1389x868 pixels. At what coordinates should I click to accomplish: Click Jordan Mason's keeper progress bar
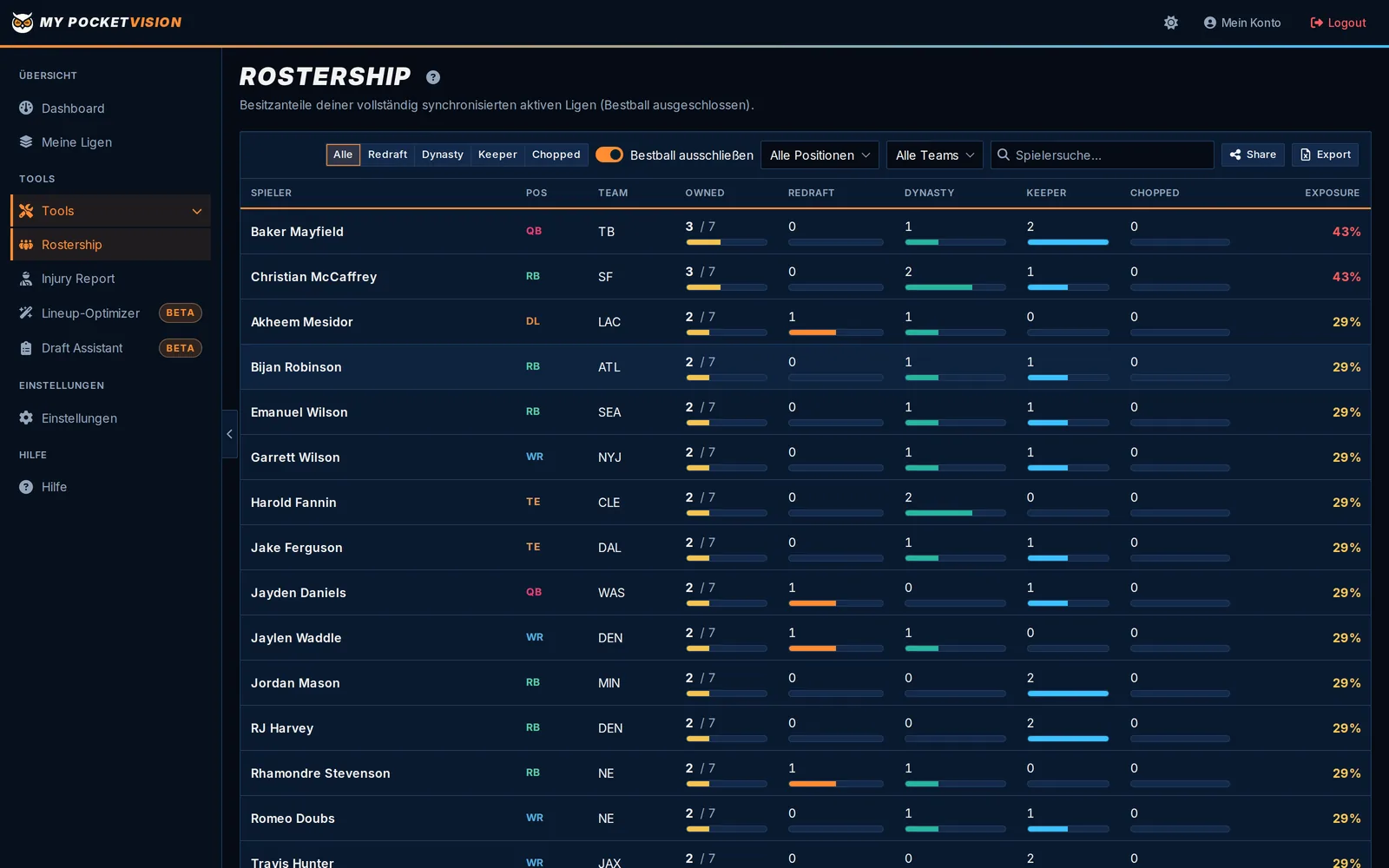point(1068,694)
